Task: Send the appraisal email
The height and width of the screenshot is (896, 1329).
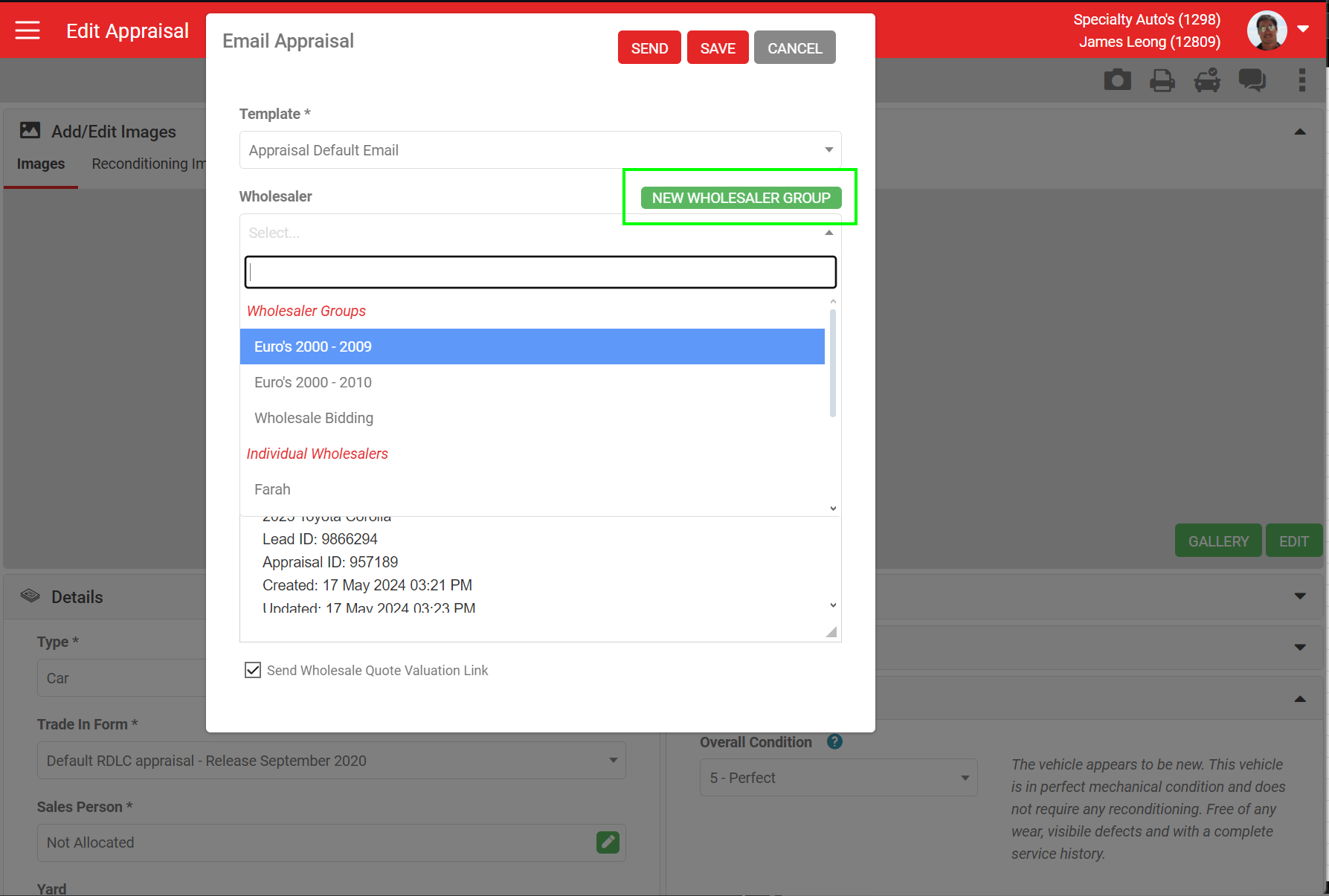Action: (649, 48)
